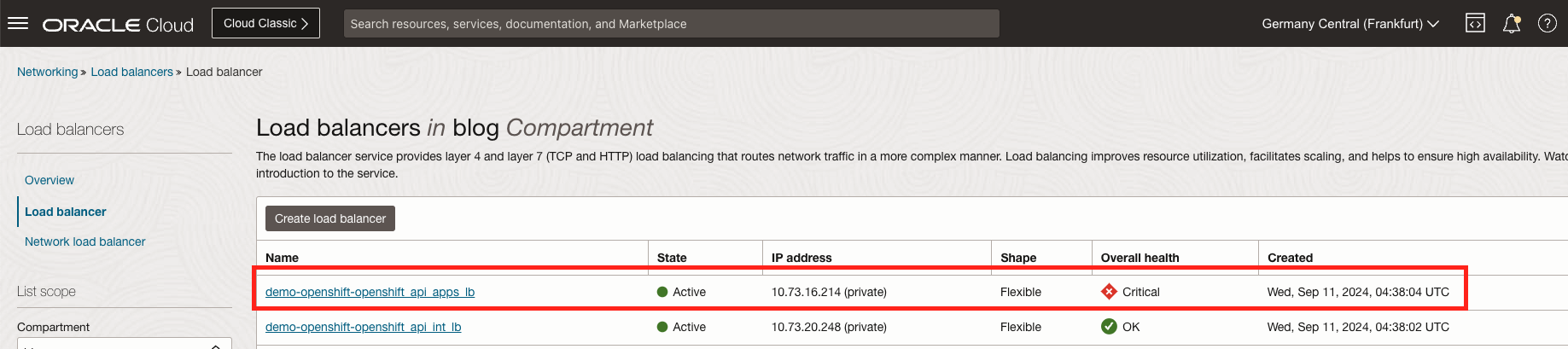Click the OK health checkmark icon
The image size is (1568, 349).
click(x=1109, y=327)
